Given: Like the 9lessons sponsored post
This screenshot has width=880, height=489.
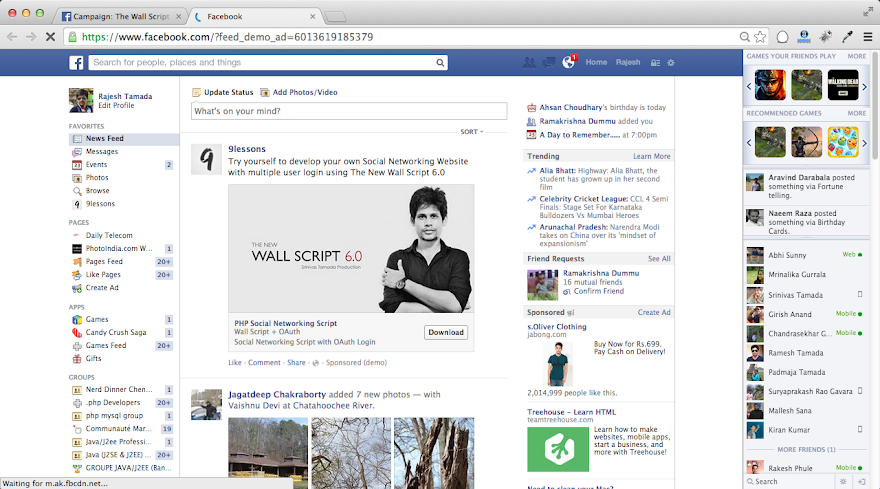Looking at the screenshot, I should 235,363.
